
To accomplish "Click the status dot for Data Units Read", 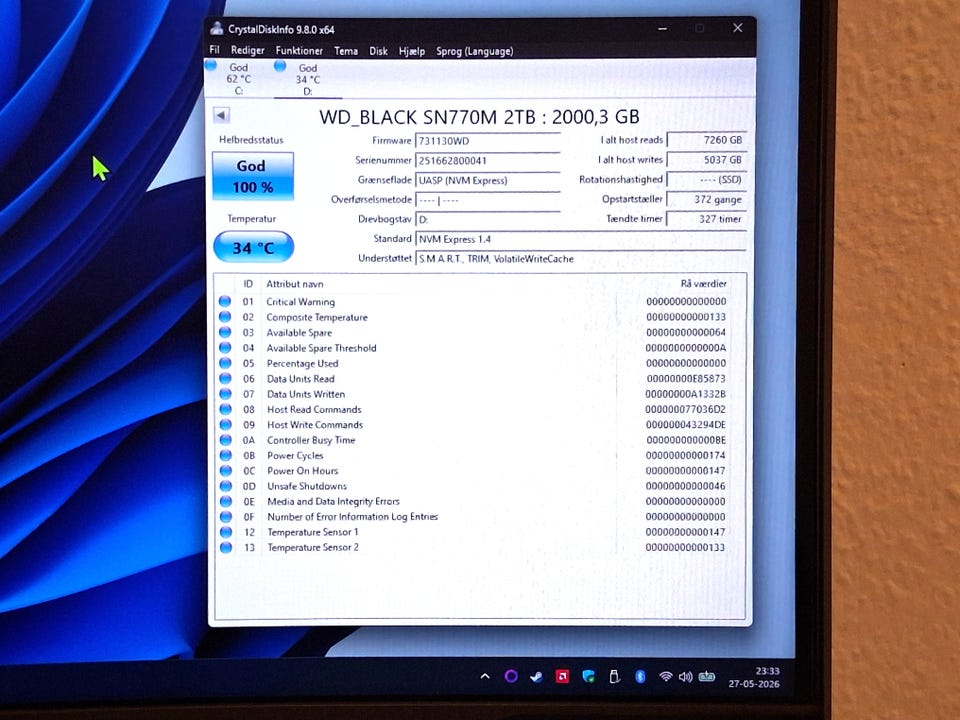I will [x=225, y=378].
